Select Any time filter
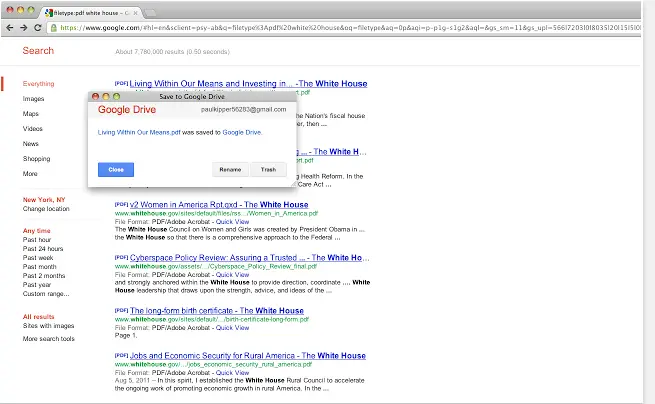Screen dimensions: 655x404 point(36,231)
